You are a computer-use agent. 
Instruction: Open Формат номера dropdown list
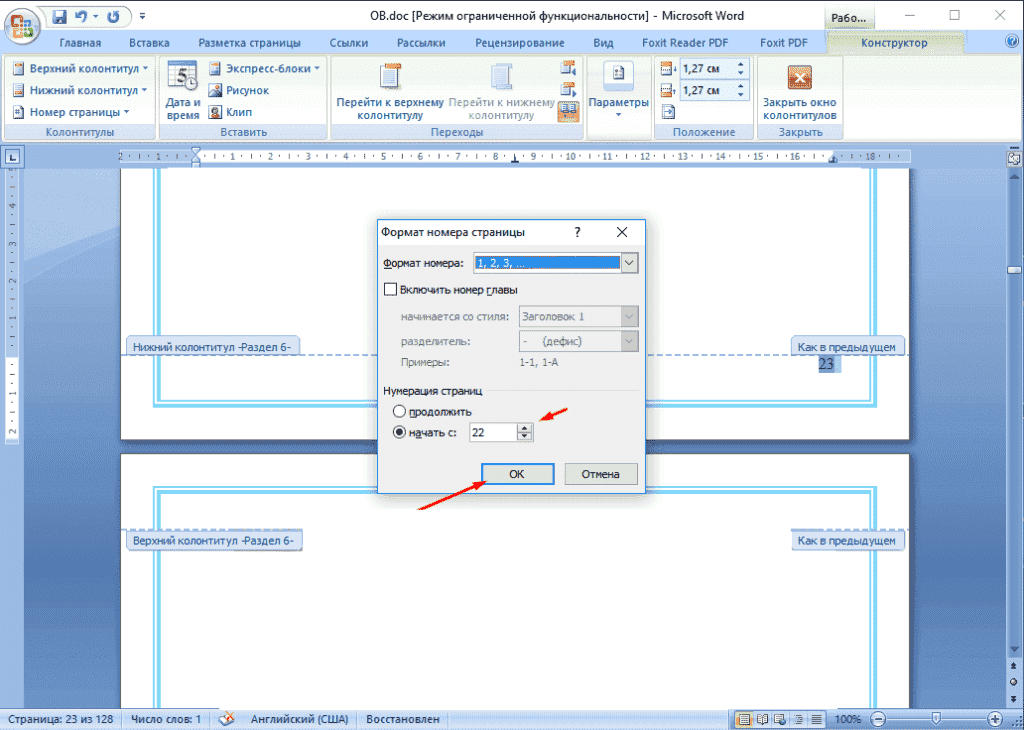(x=628, y=262)
